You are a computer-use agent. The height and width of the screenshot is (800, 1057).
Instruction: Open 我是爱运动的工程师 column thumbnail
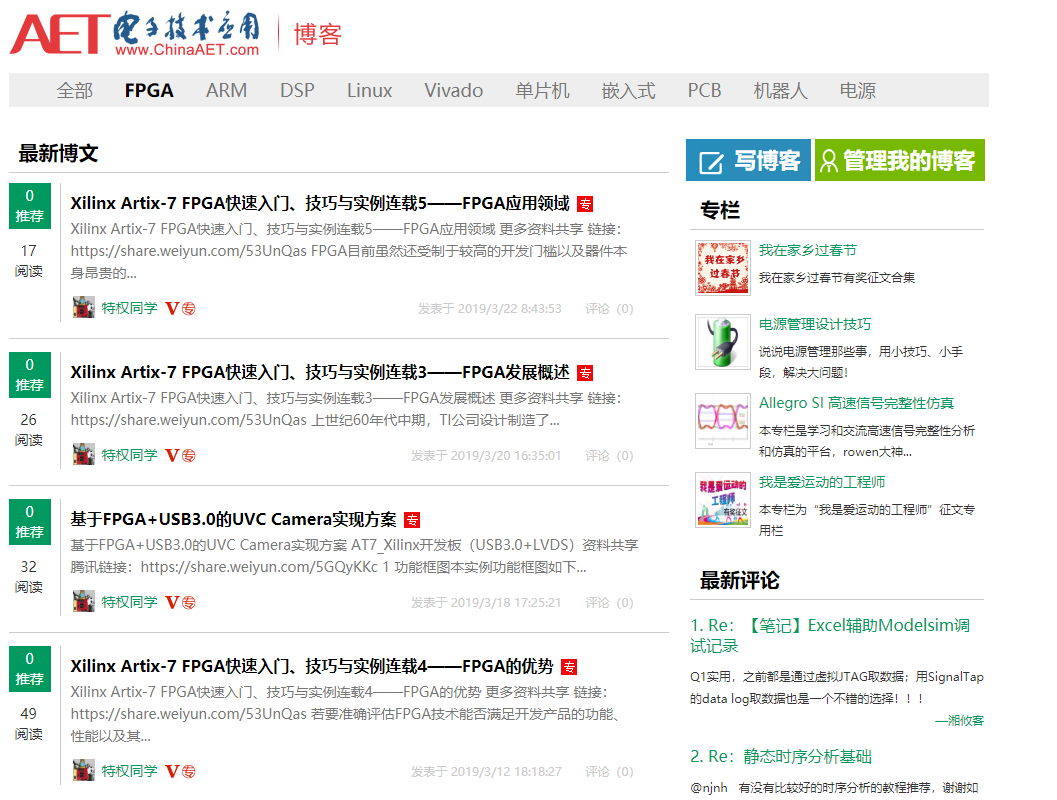(x=723, y=499)
